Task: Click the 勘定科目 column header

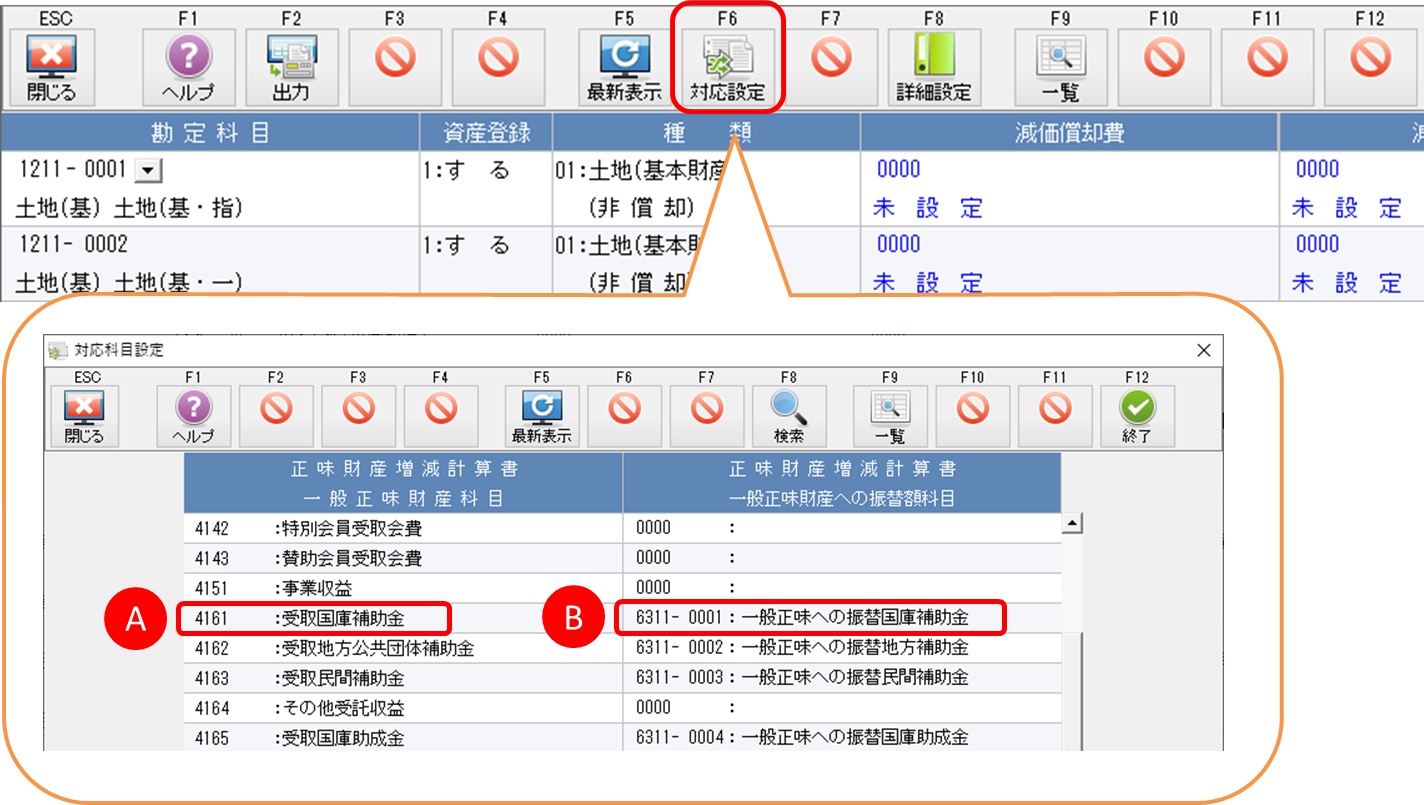Action: tap(210, 132)
